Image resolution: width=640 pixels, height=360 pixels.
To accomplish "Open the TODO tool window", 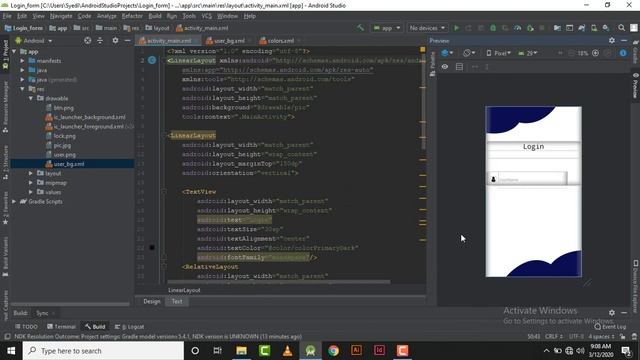I will 26,327.
